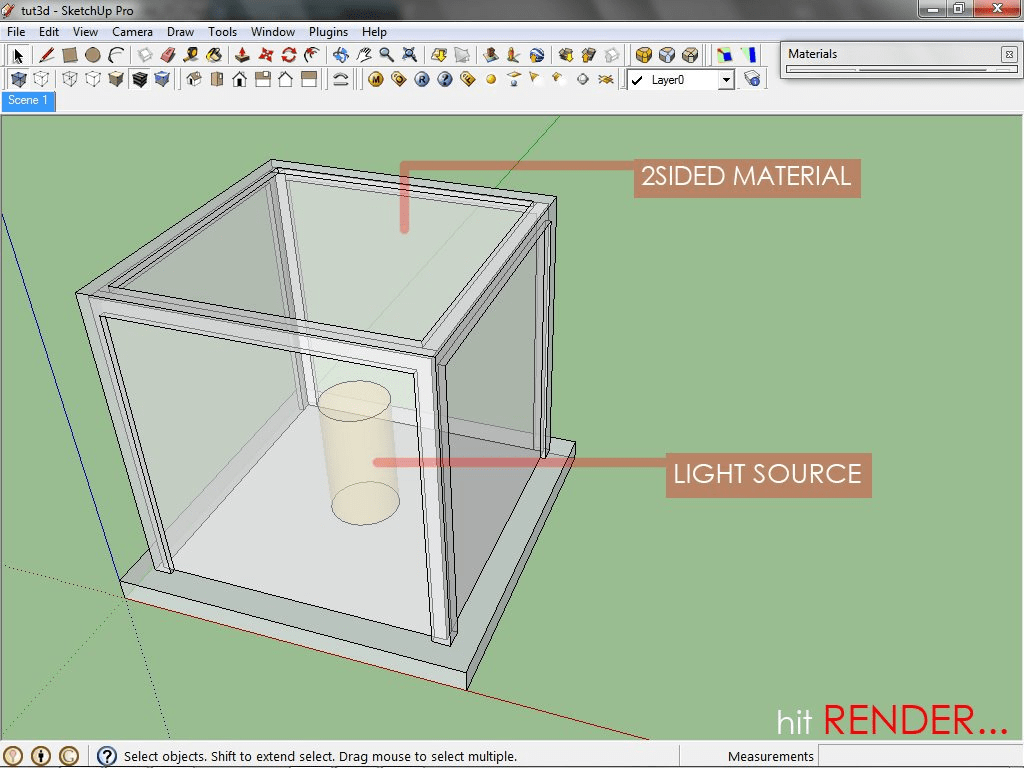The height and width of the screenshot is (768, 1024).
Task: Close the Materials panel
Action: coord(1009,54)
